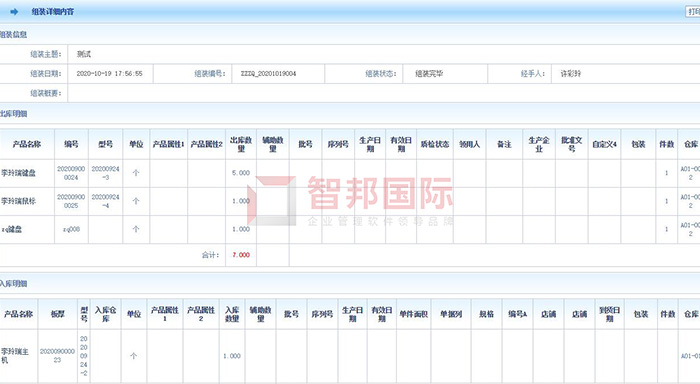The width and height of the screenshot is (700, 384).
Task: Click the outbound quantity 5.000
Action: click(241, 173)
